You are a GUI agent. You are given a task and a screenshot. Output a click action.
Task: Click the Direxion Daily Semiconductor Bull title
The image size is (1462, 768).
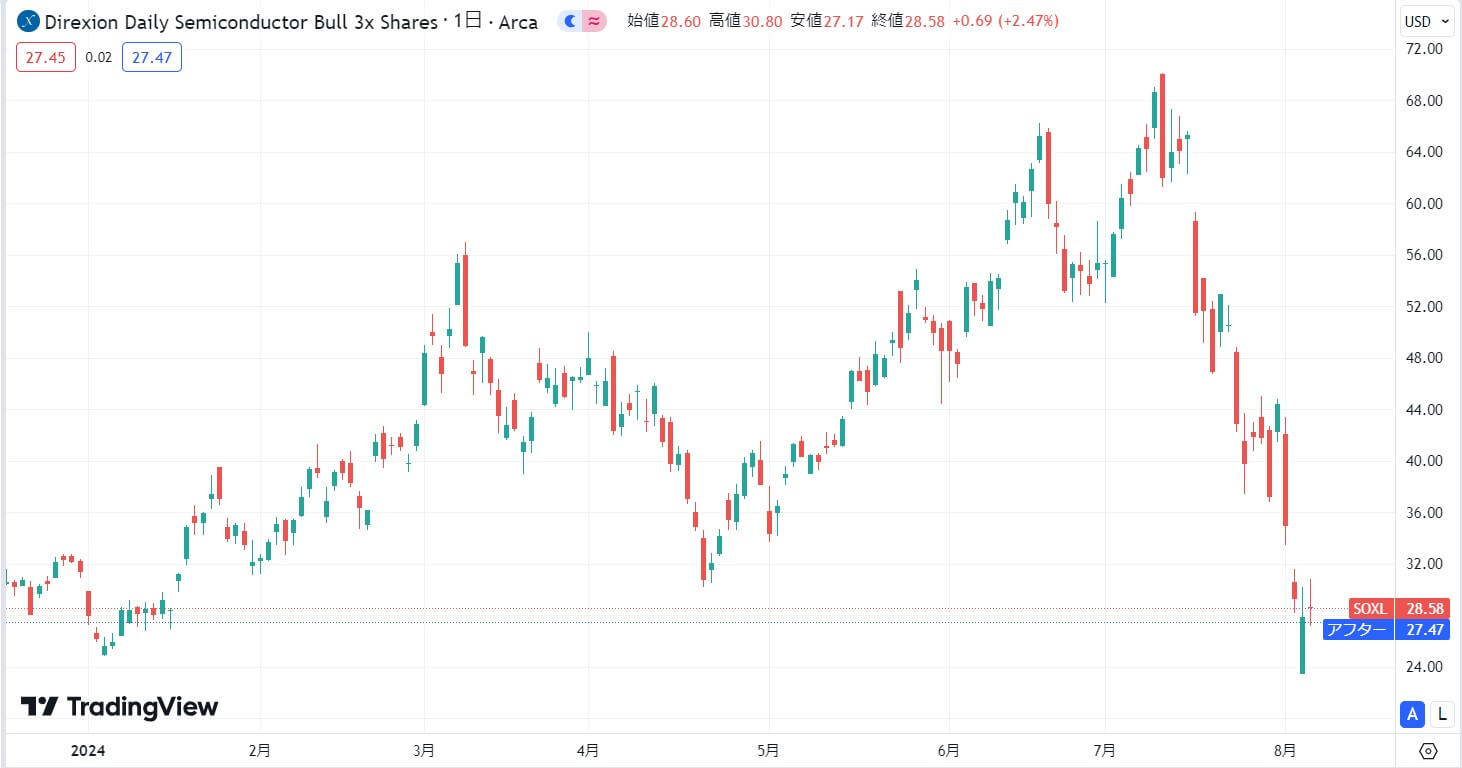241,21
